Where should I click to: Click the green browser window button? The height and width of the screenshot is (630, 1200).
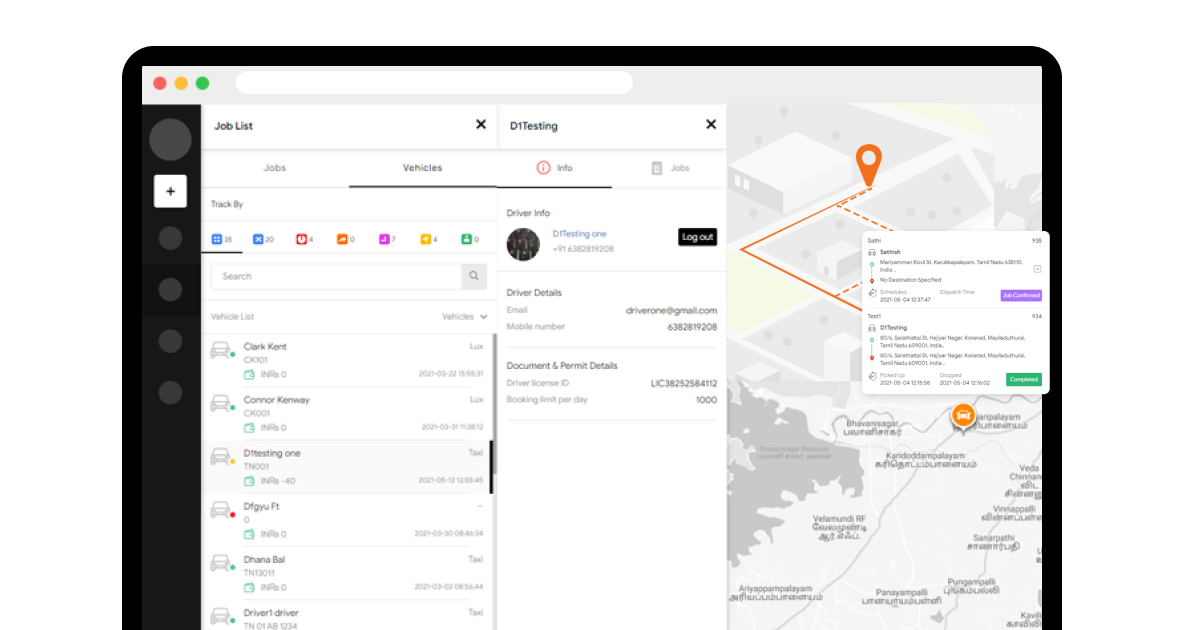pyautogui.click(x=202, y=83)
